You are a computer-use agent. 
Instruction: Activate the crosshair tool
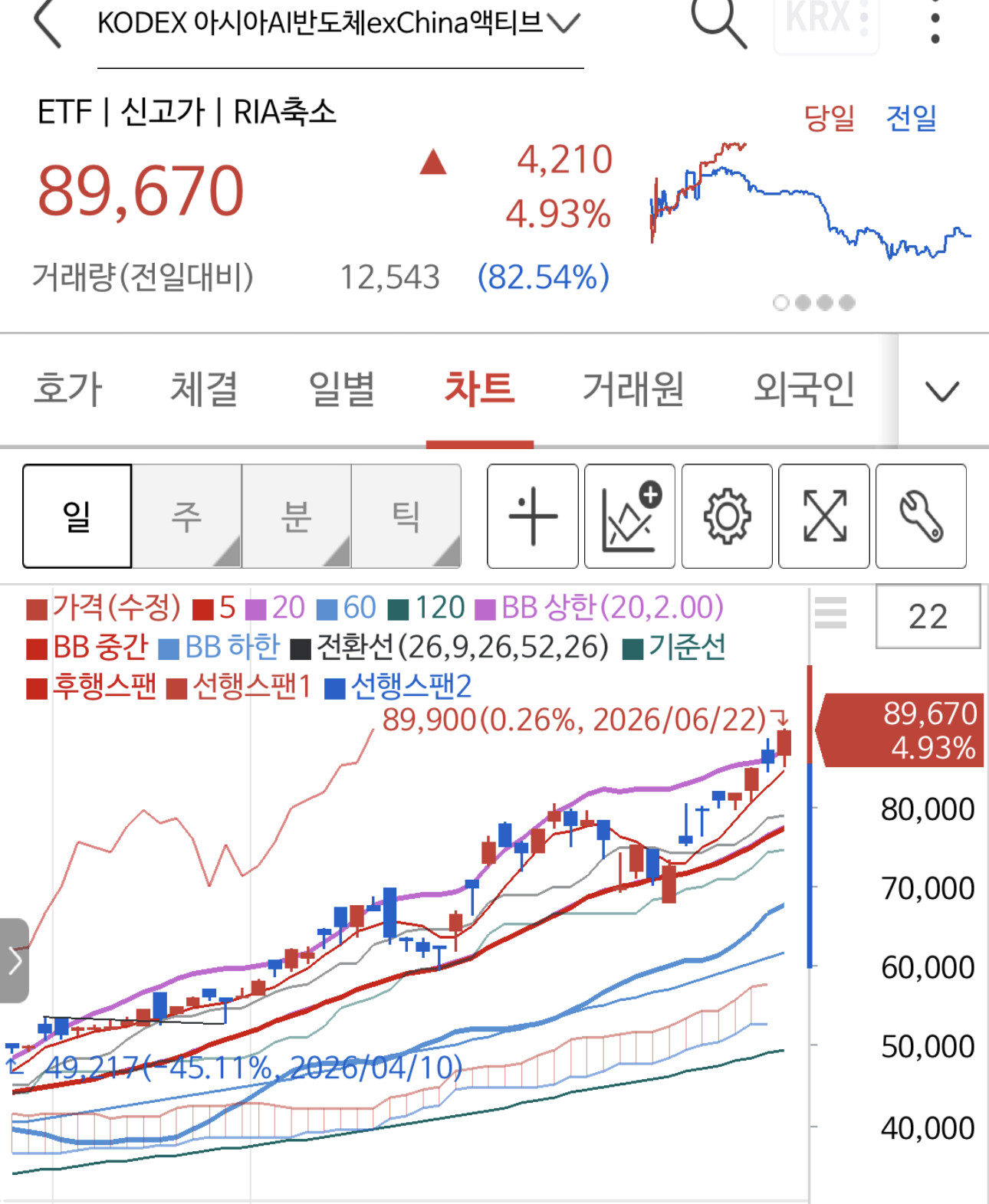coord(533,516)
